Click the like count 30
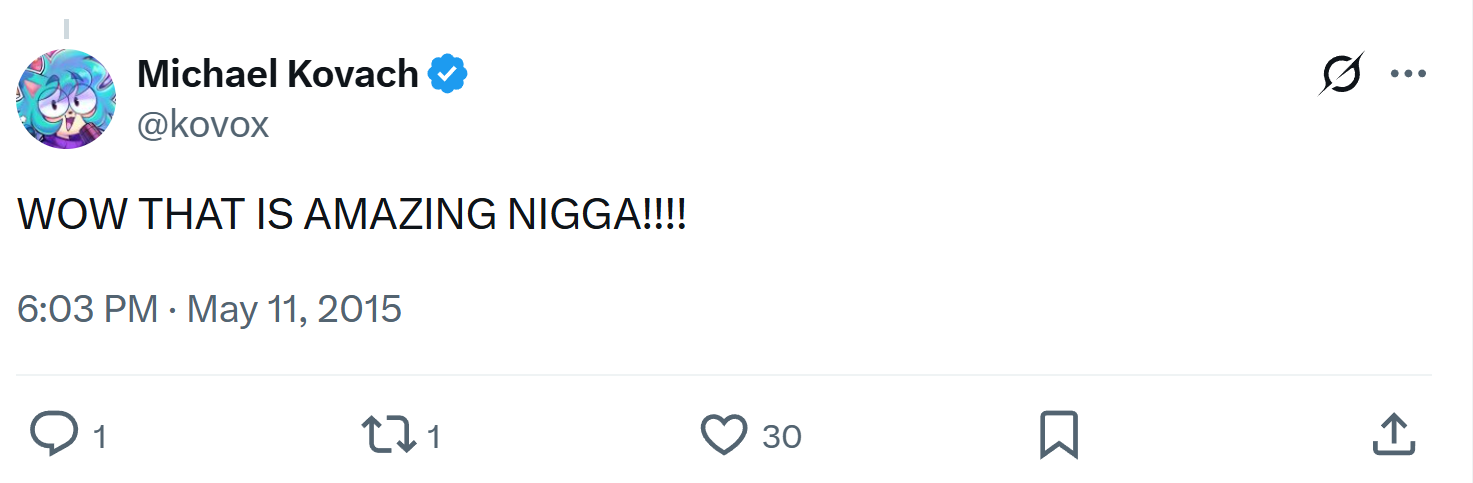This screenshot has height=483, width=1473. tap(782, 437)
